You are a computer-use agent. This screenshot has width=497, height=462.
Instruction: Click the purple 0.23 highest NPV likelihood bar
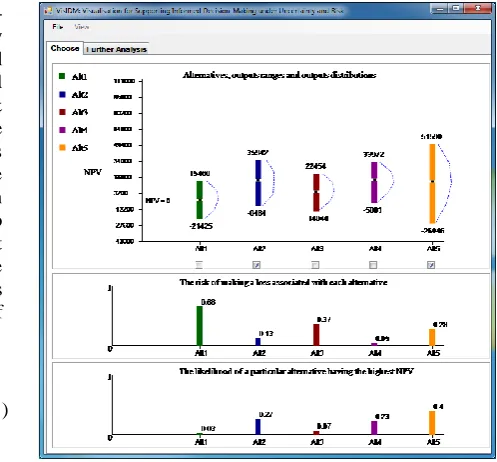[374, 428]
